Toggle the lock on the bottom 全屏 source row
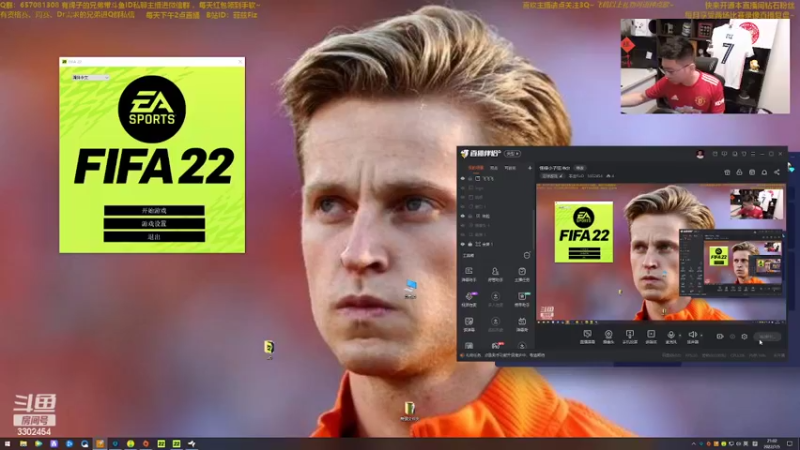 tap(470, 244)
